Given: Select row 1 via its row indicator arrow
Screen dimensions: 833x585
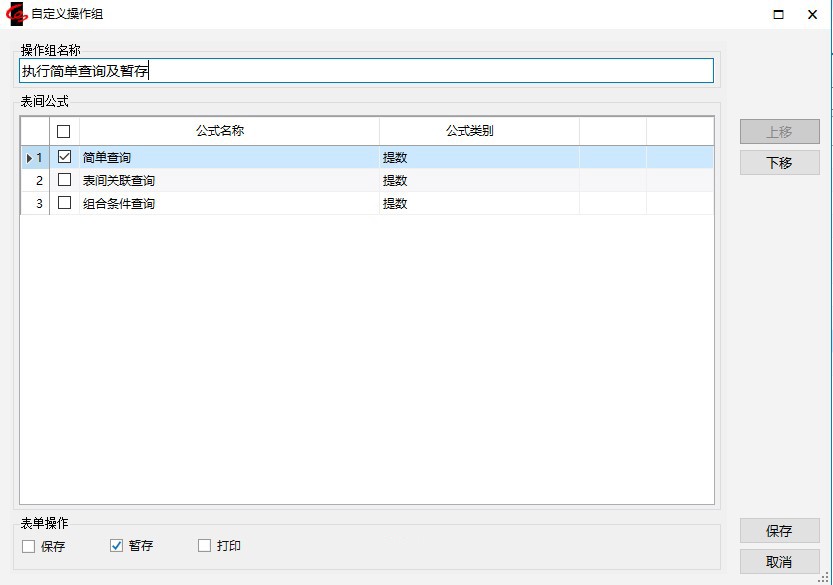Looking at the screenshot, I should [x=34, y=157].
